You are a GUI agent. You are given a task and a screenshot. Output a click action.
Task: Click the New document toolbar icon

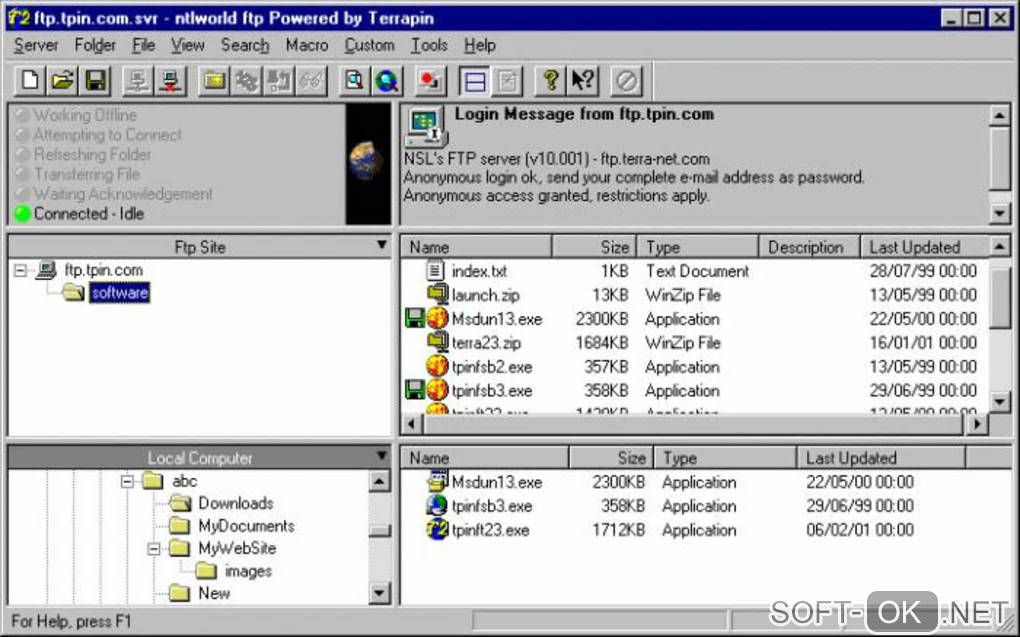coord(30,81)
